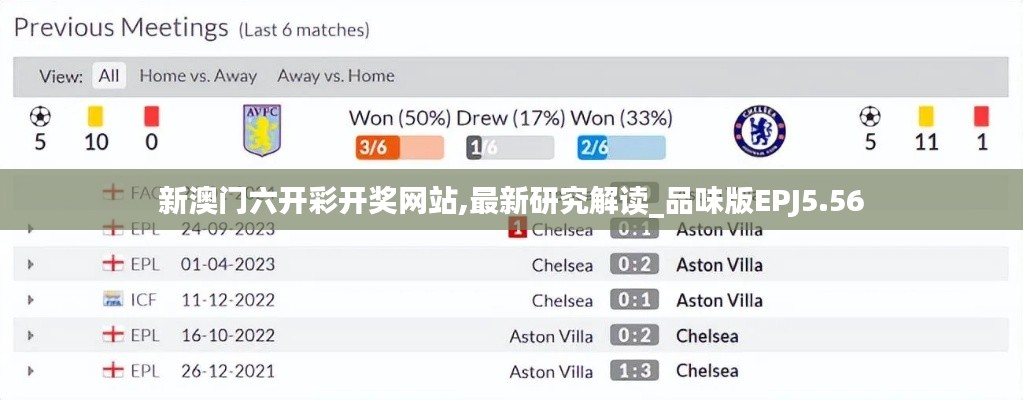
Task: Click the ICF competition flag icon
Action: pyautogui.click(x=113, y=300)
